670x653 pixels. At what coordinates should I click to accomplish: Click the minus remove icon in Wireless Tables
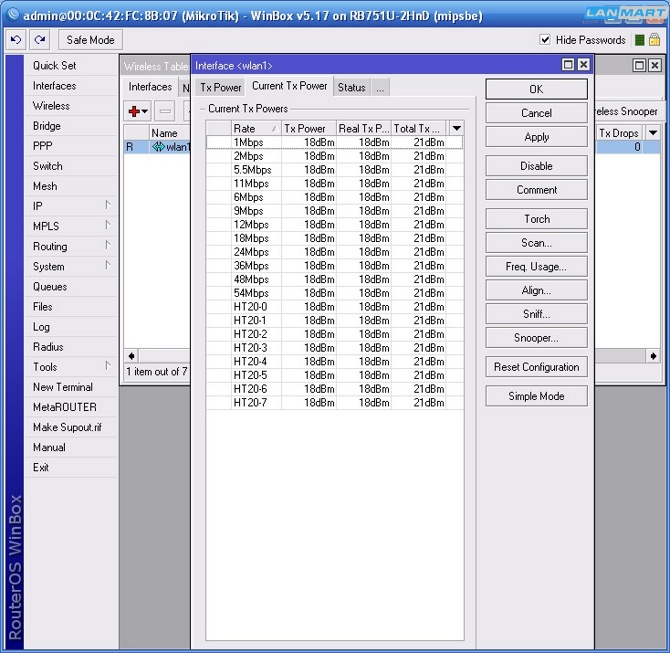(x=165, y=112)
